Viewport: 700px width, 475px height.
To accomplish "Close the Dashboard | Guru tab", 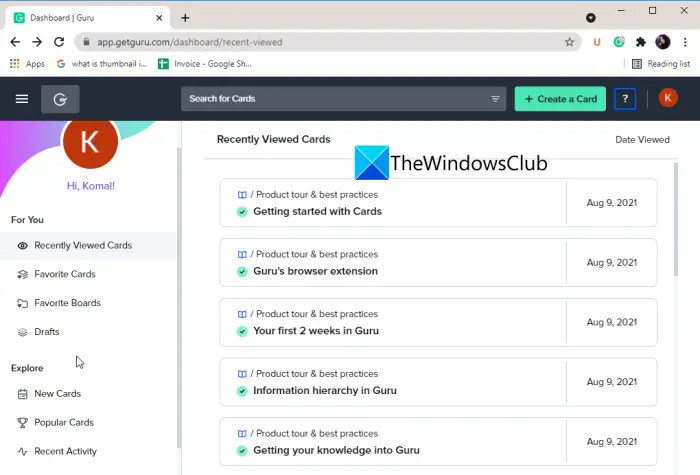I will tap(159, 18).
